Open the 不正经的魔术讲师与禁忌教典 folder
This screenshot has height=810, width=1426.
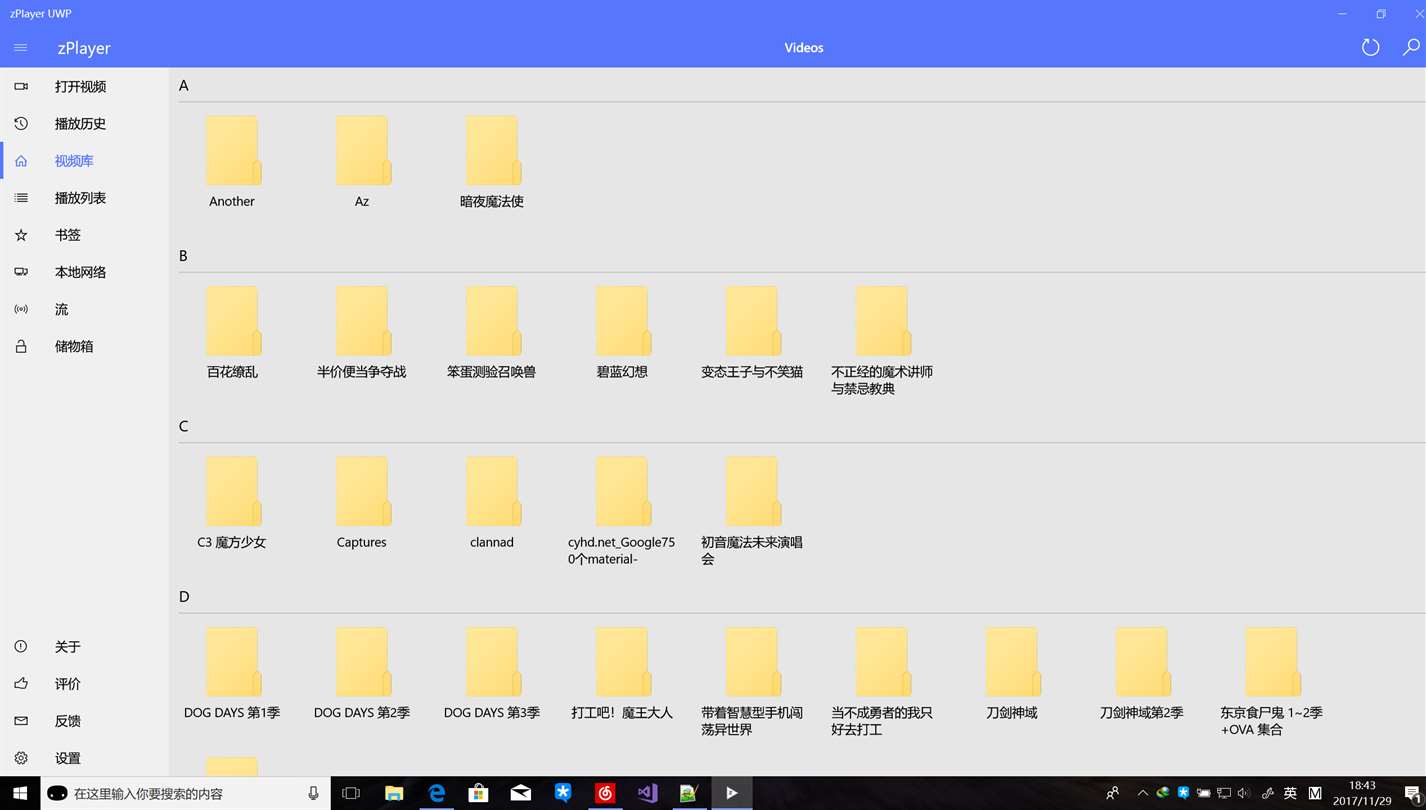[x=882, y=340]
